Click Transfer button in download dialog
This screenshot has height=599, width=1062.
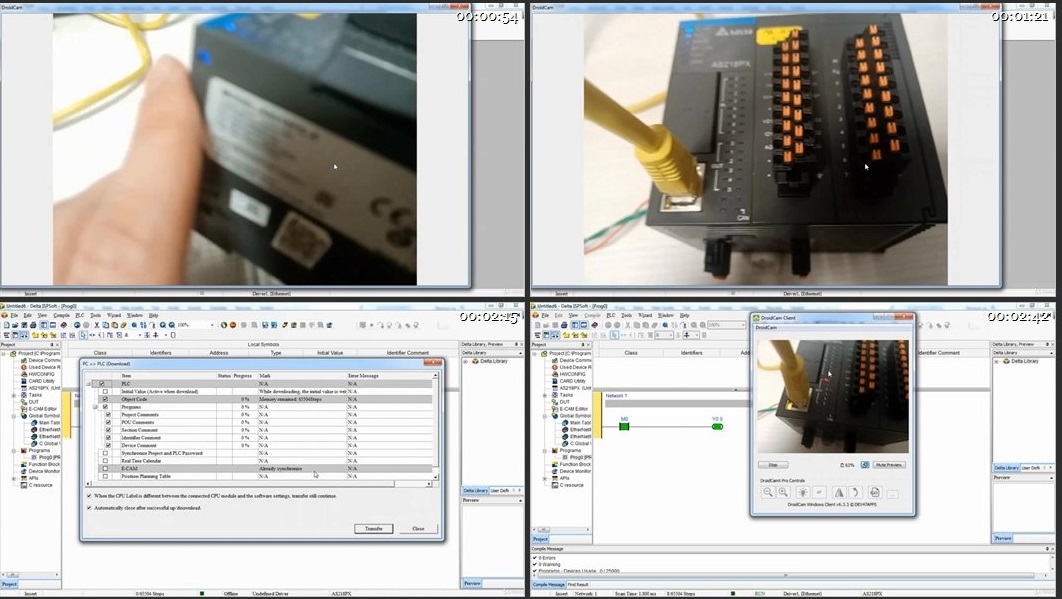(374, 529)
